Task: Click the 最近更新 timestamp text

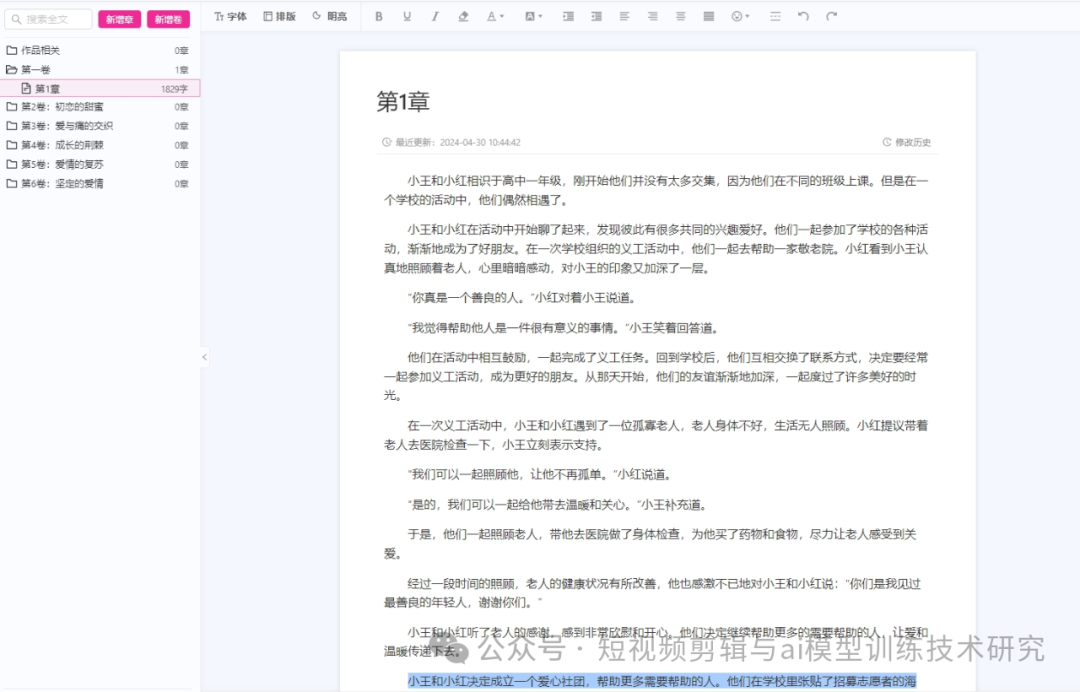Action: coord(458,143)
